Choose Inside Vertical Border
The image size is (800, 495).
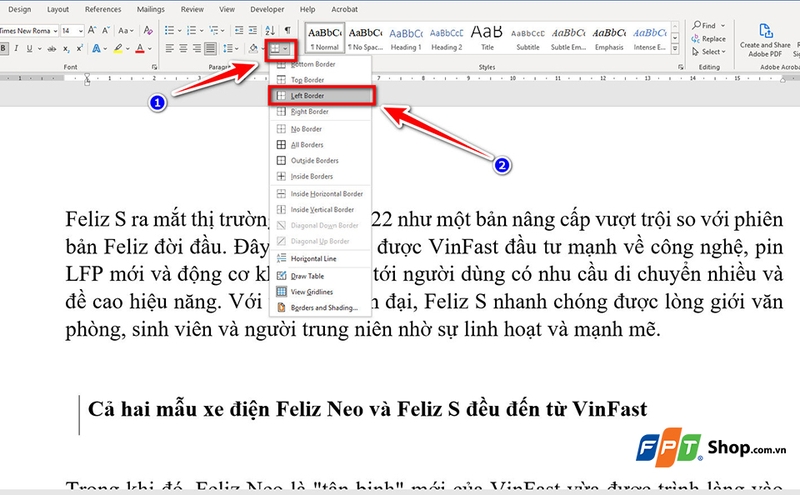tap(320, 209)
